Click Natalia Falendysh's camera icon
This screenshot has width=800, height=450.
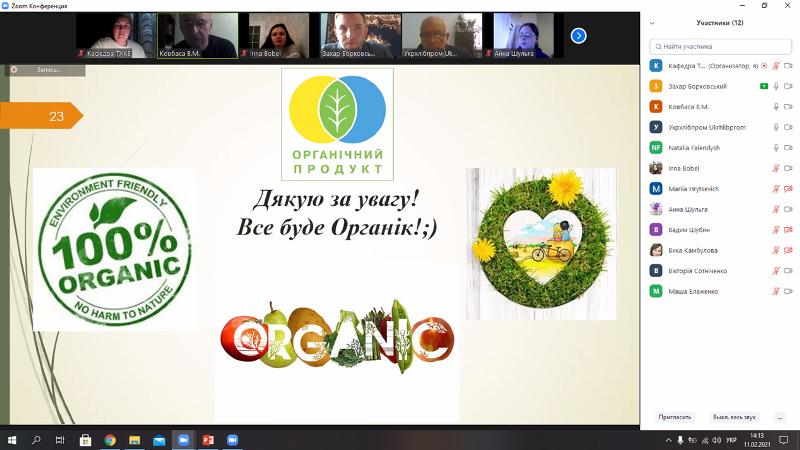(x=788, y=147)
